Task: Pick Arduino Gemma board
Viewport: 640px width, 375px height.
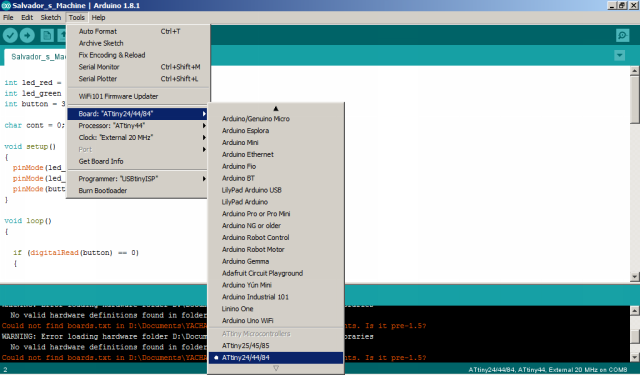Action: pos(276,261)
